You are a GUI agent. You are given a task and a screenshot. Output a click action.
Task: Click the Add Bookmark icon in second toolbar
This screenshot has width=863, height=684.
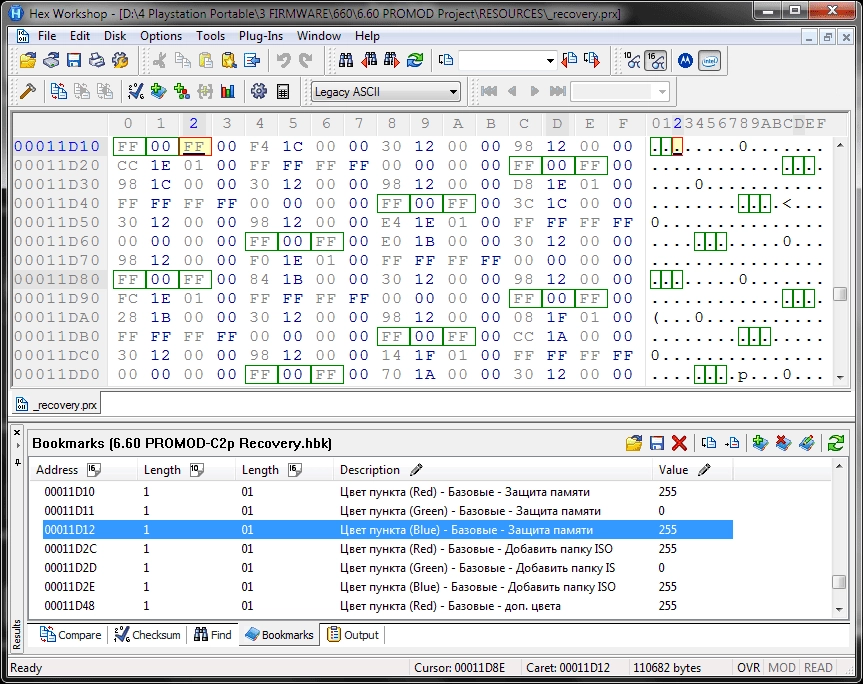159,91
